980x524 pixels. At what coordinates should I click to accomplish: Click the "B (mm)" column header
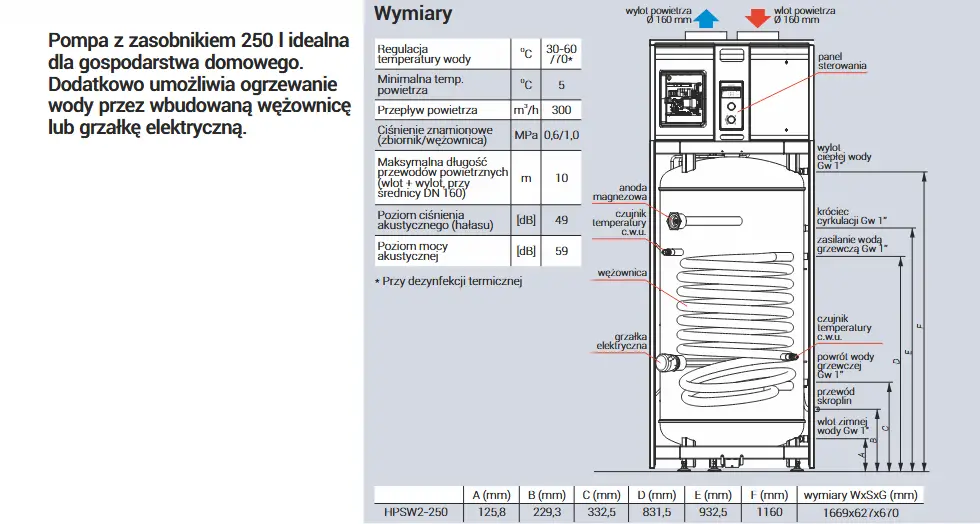tap(546, 495)
